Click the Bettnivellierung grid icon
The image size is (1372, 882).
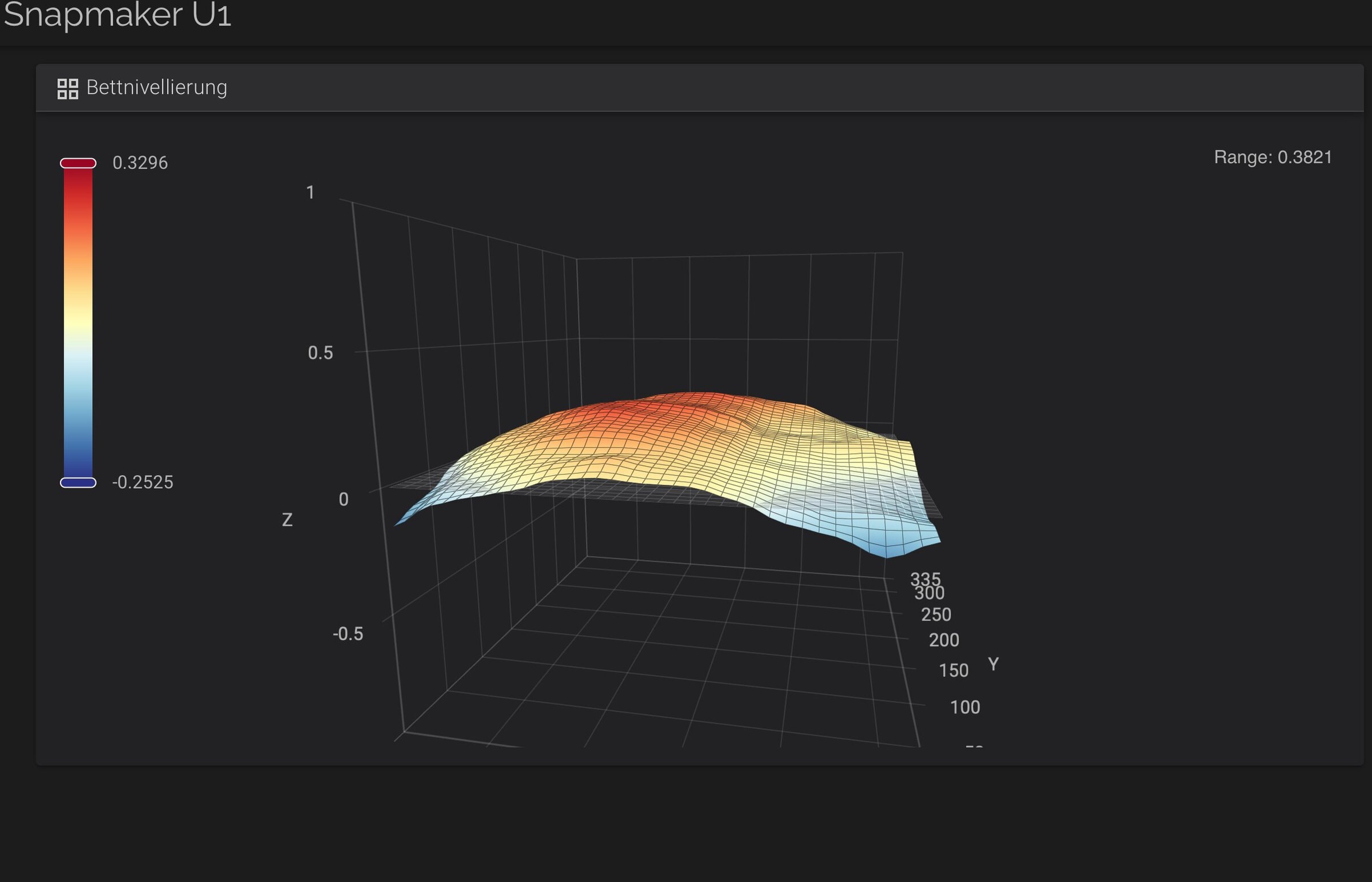(x=67, y=89)
